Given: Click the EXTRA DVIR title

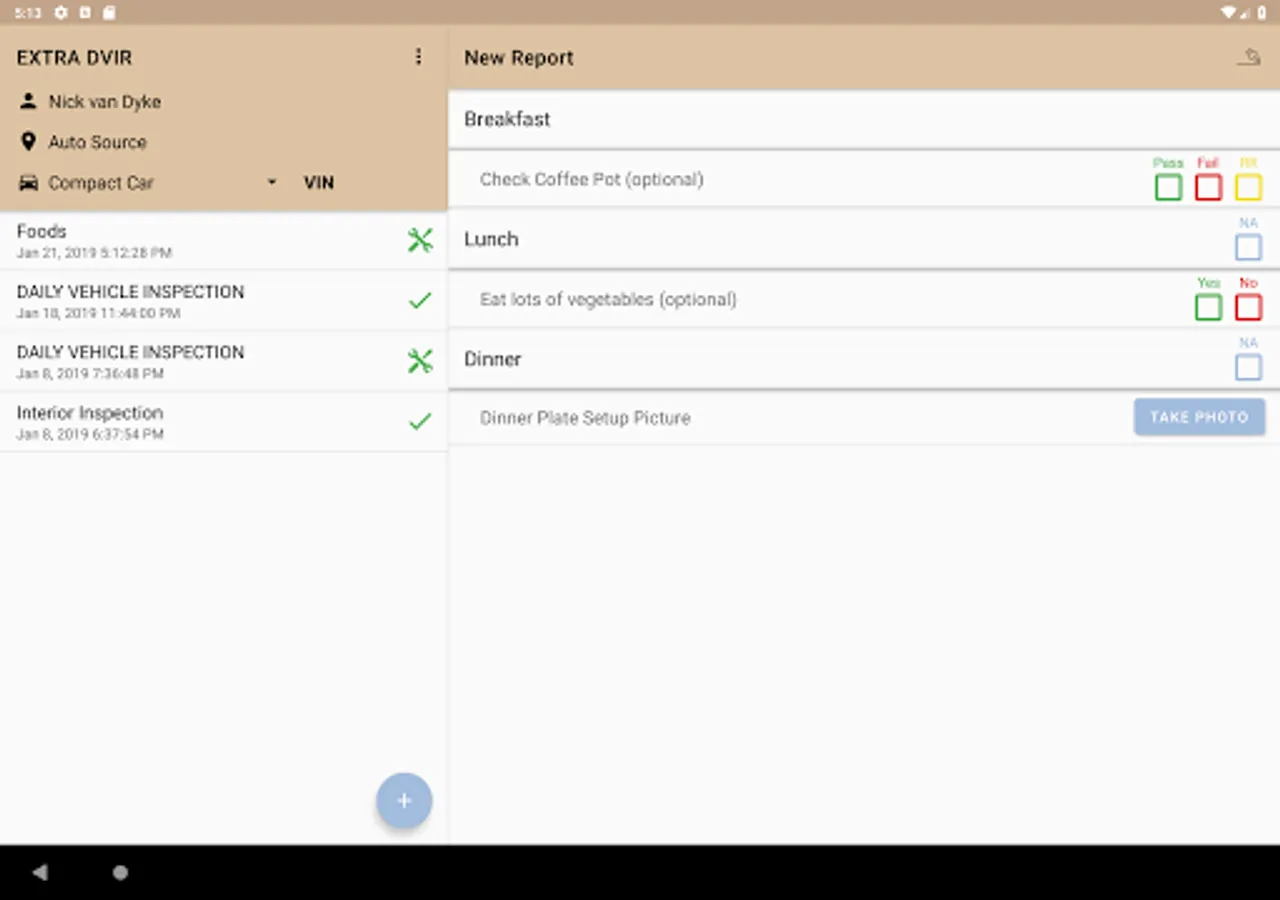Looking at the screenshot, I should coord(74,58).
